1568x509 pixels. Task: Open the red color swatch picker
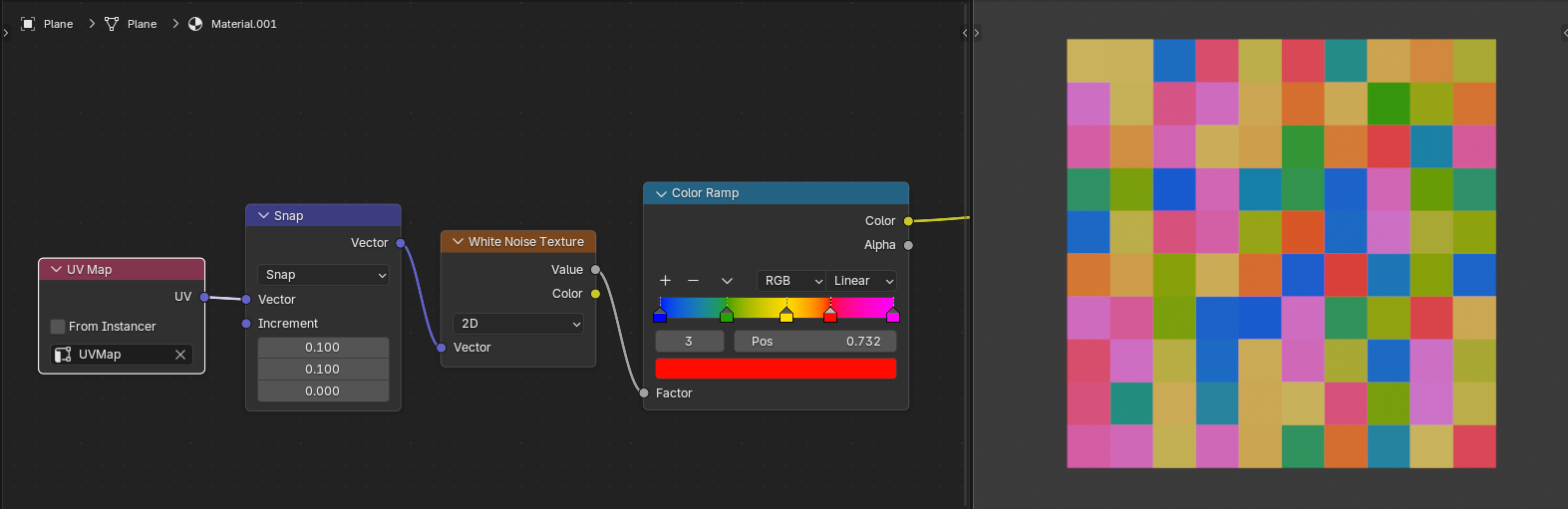point(776,369)
